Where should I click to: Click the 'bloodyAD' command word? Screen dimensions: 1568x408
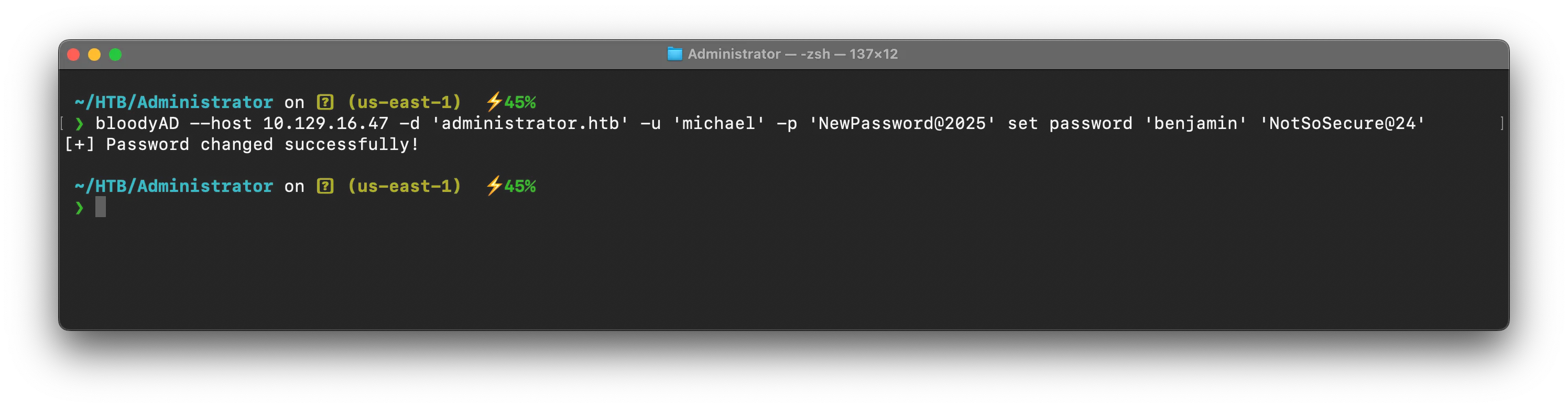point(137,124)
